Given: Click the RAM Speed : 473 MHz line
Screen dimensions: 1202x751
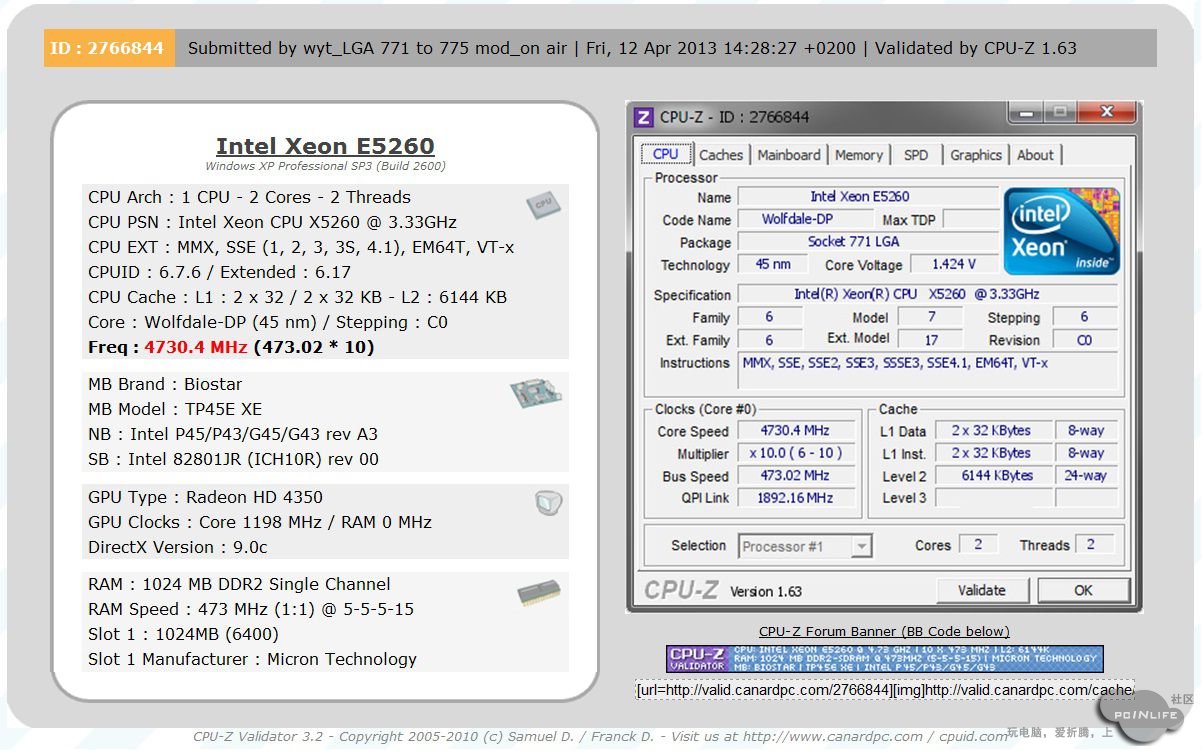Looking at the screenshot, I should coord(251,609).
